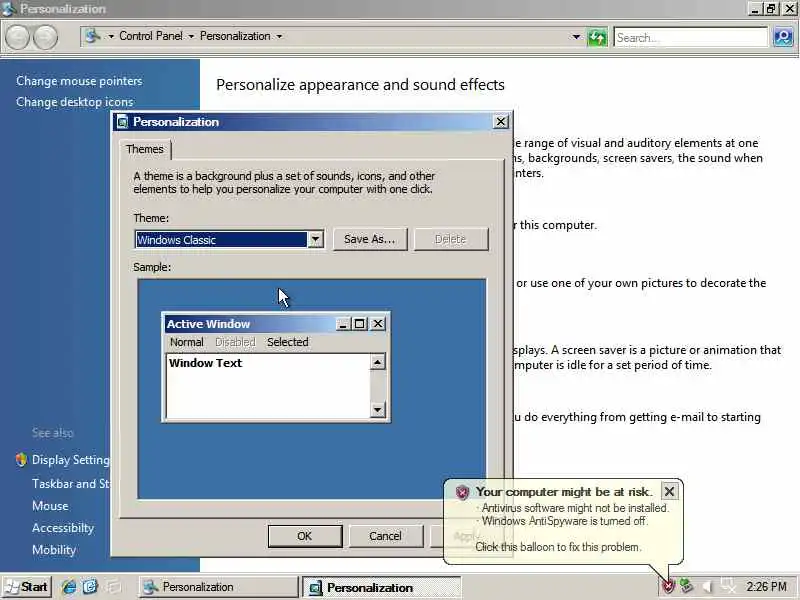Minimize the sample Active Window

[x=344, y=324]
